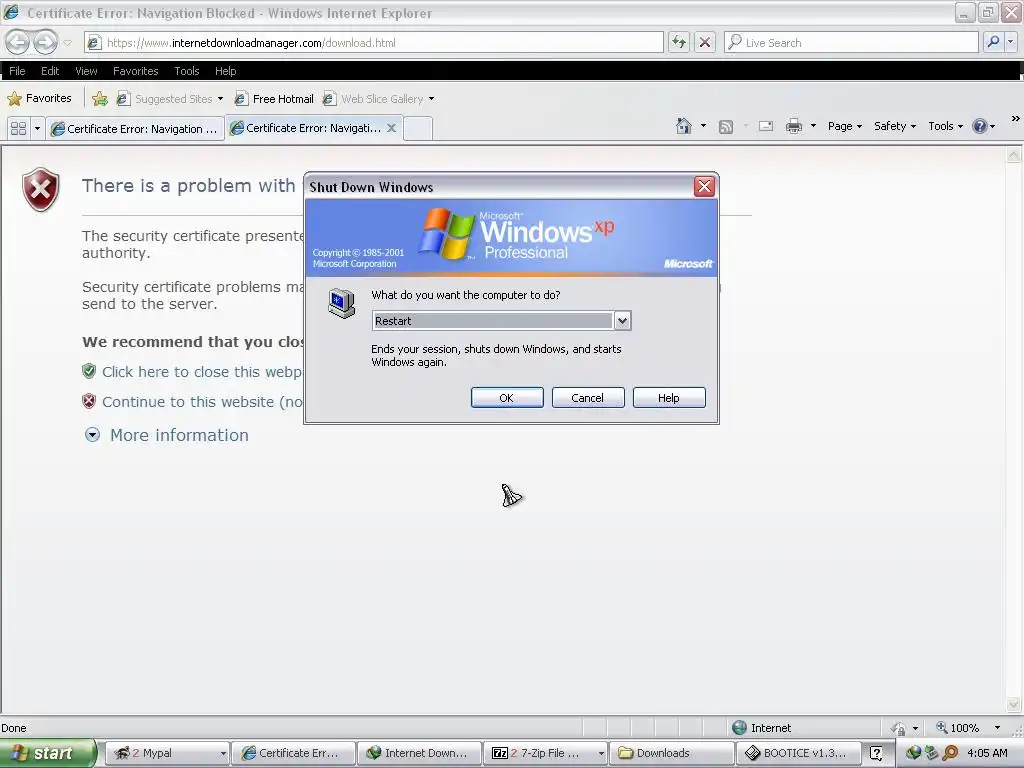Click 'Continue to this website' link

pos(202,402)
